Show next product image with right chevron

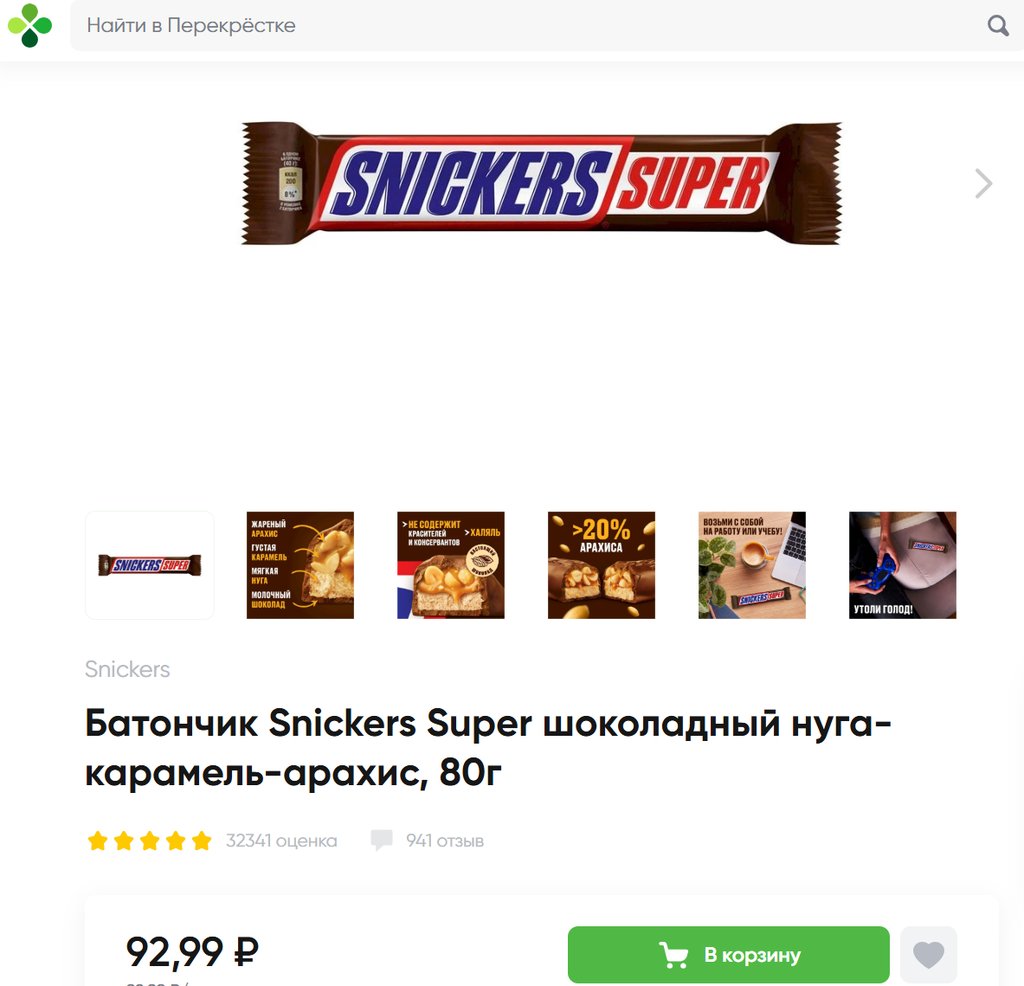point(983,183)
